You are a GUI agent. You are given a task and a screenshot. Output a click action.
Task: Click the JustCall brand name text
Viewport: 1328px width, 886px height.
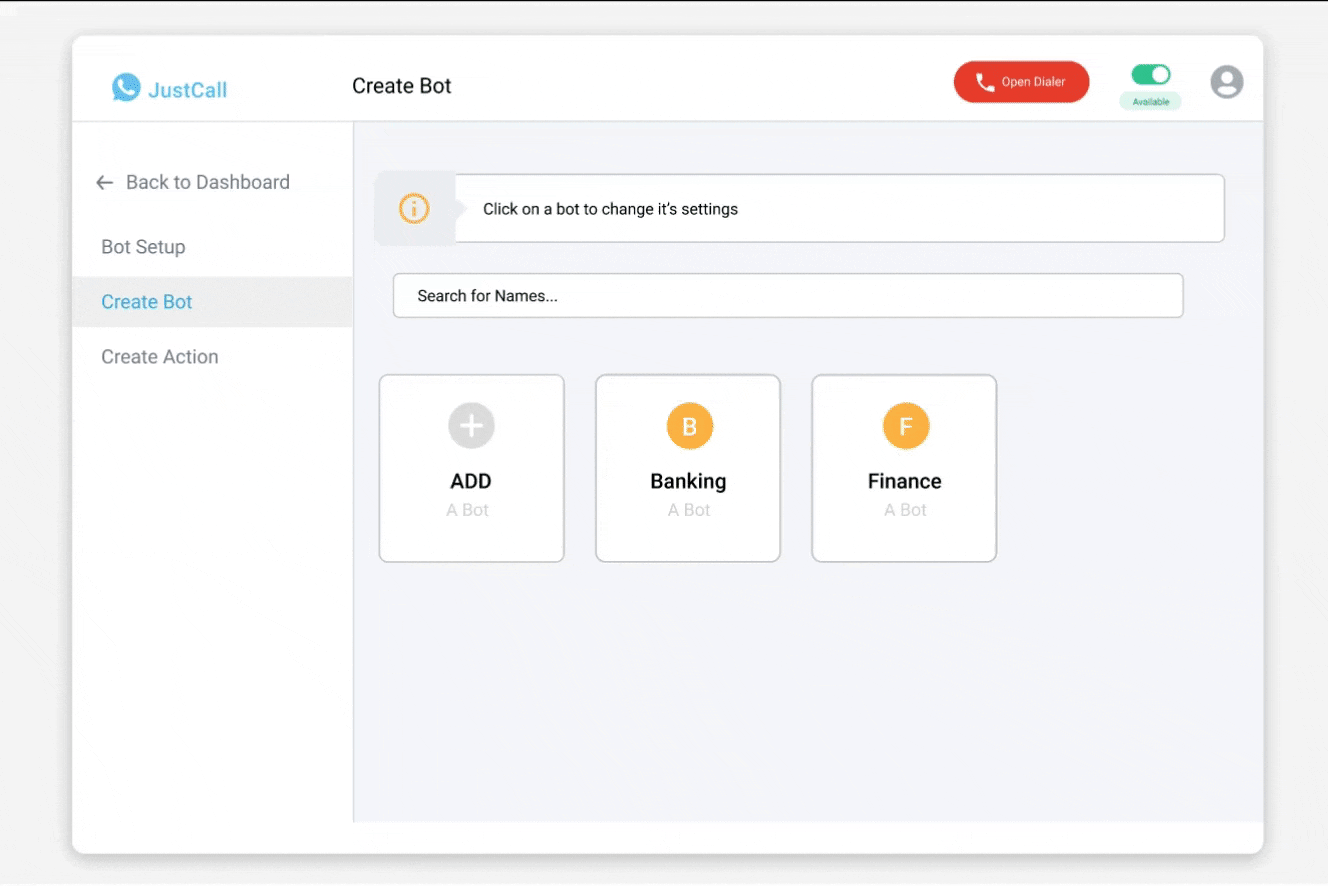(x=187, y=90)
